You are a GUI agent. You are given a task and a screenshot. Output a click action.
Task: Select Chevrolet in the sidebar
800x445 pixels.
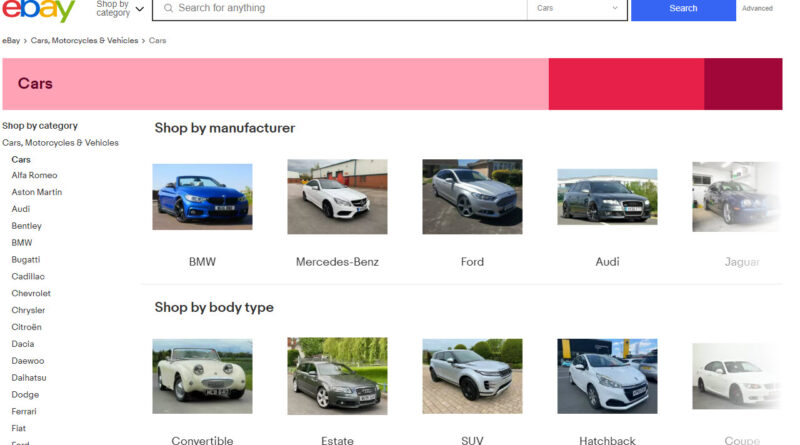31,293
